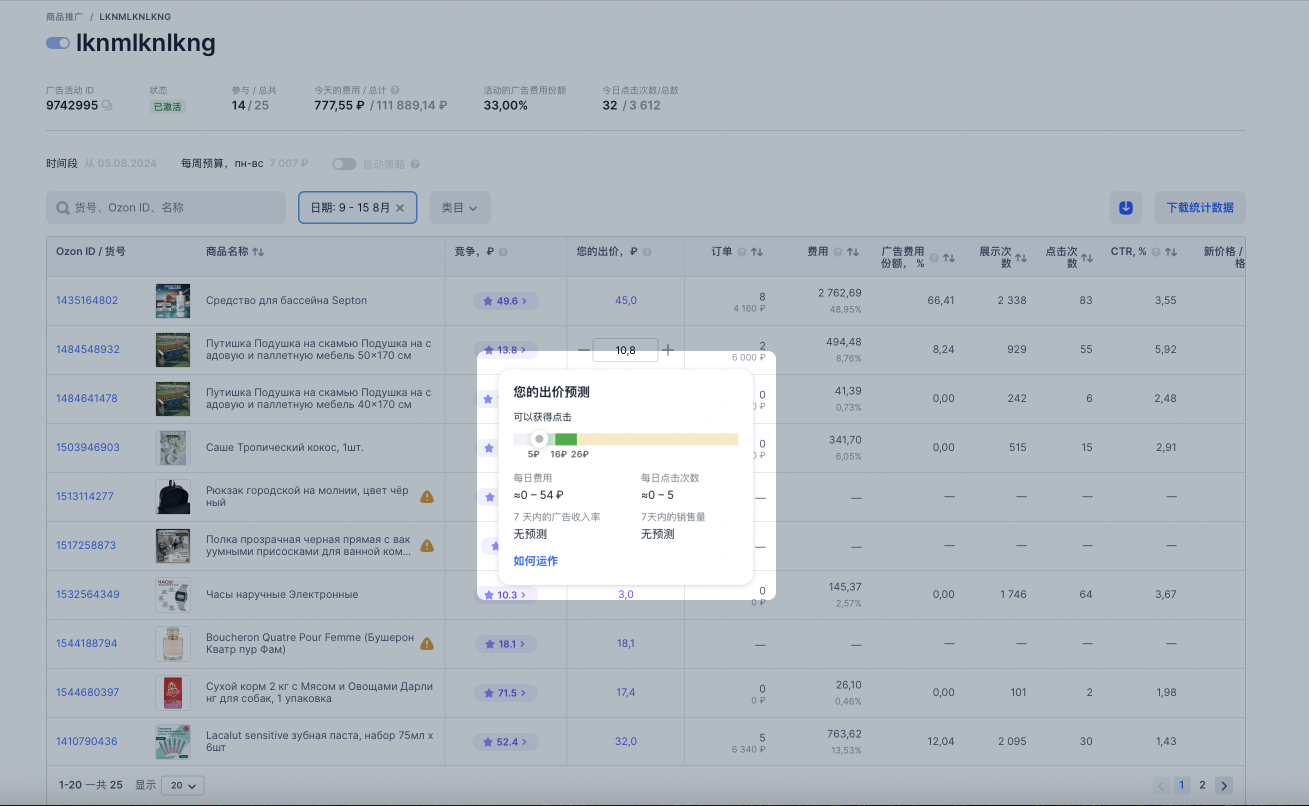
Task: Click the green range of forecast bar
Action: pyautogui.click(x=566, y=439)
